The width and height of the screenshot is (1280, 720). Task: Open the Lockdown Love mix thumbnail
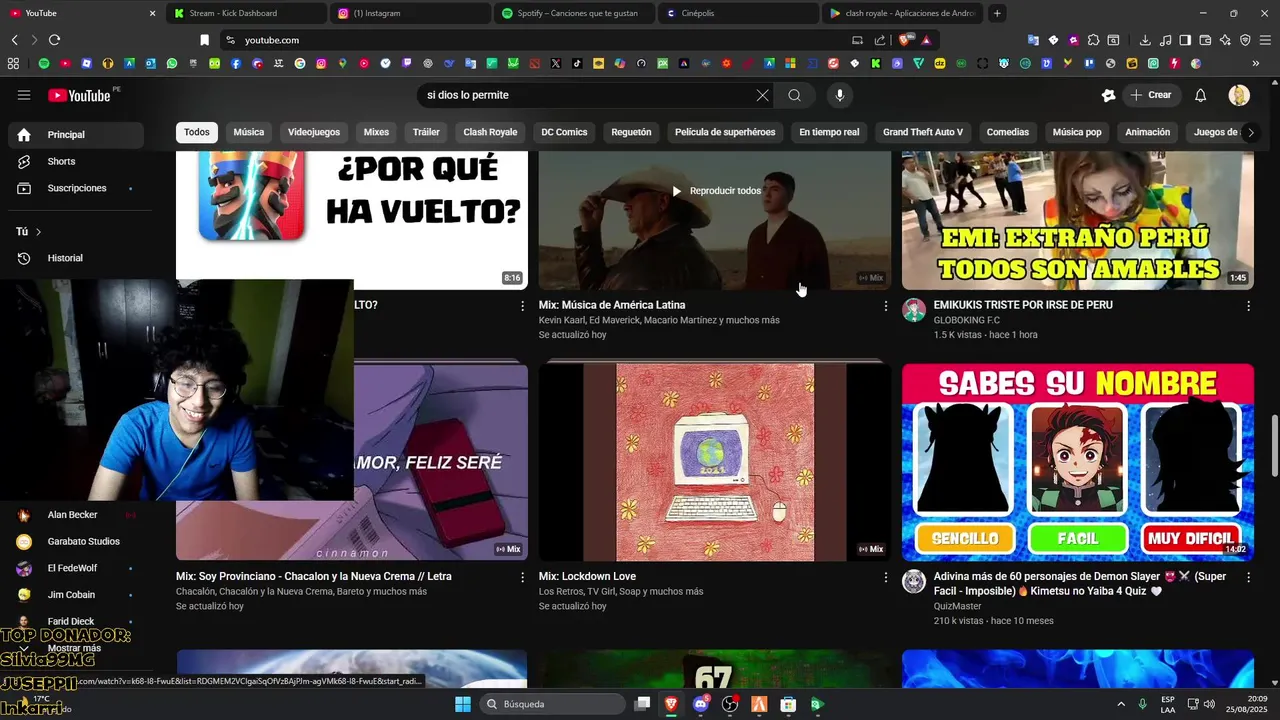pos(715,462)
